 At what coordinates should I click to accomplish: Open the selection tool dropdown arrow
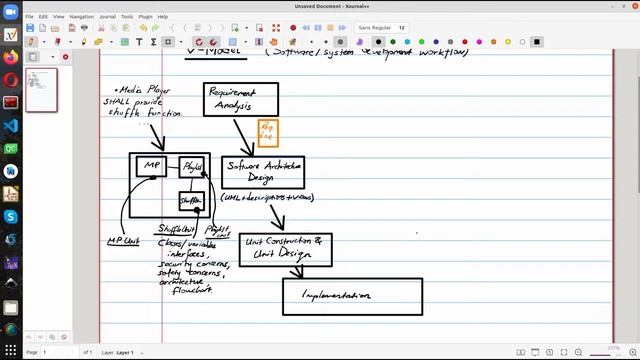pyautogui.click(x=245, y=42)
